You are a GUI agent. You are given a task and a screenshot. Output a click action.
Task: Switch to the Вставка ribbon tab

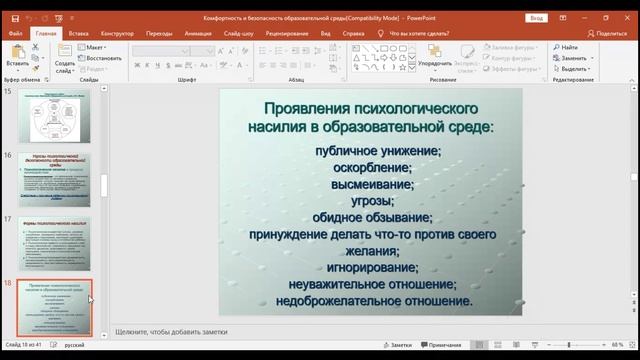click(x=78, y=33)
